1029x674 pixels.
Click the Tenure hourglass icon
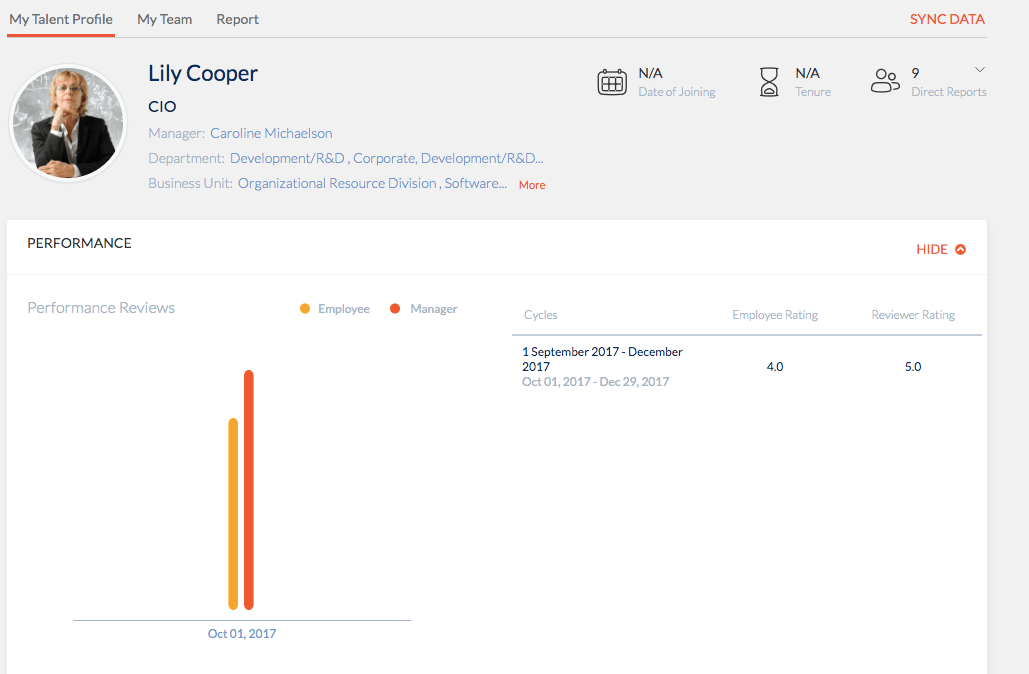pos(769,82)
